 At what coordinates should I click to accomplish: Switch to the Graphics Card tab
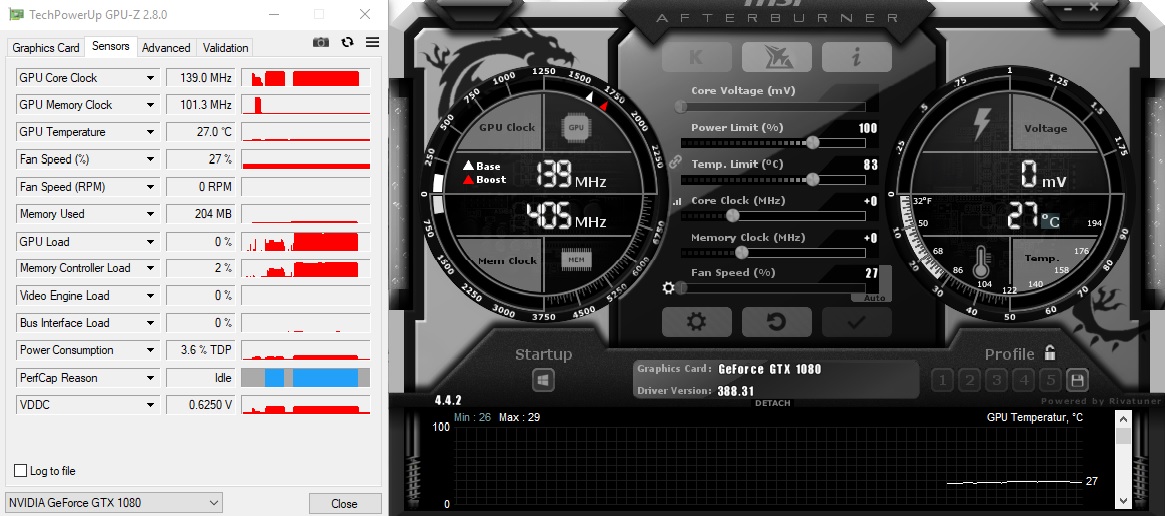pyautogui.click(x=45, y=48)
